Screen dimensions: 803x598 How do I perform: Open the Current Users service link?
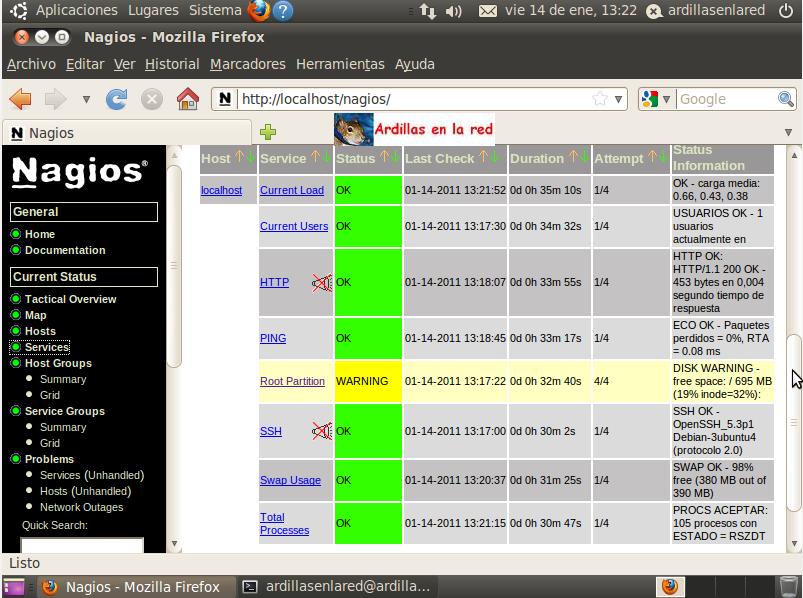click(294, 226)
